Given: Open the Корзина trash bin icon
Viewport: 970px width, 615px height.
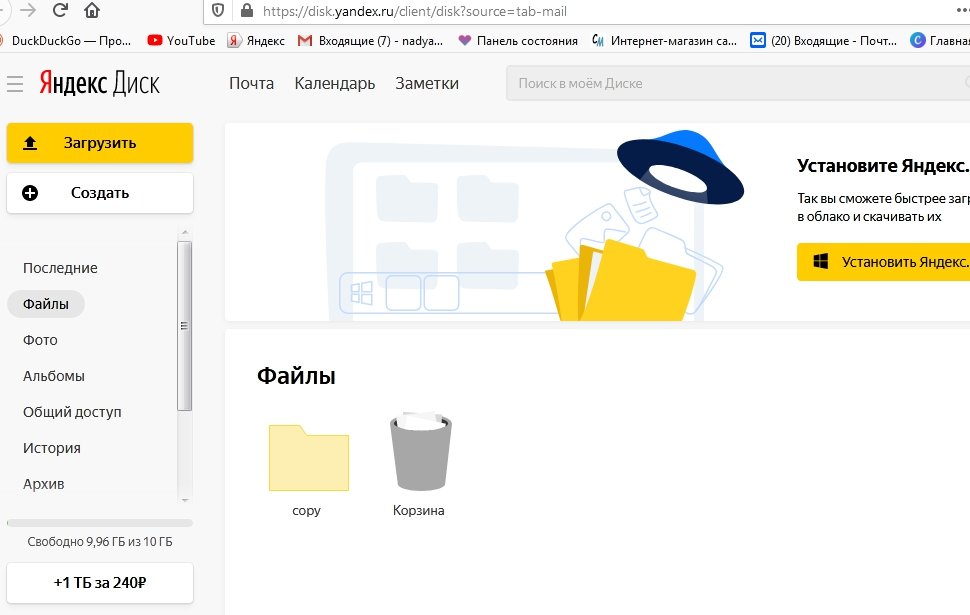Looking at the screenshot, I should point(421,451).
